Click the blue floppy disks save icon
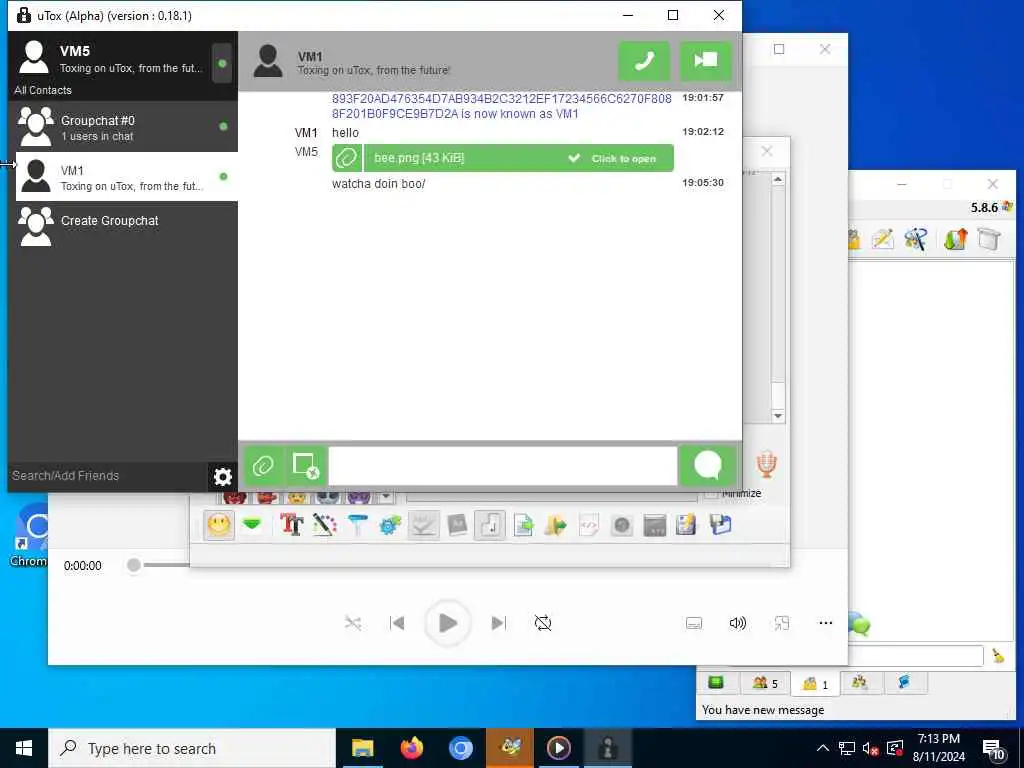1024x768 pixels. 720,524
